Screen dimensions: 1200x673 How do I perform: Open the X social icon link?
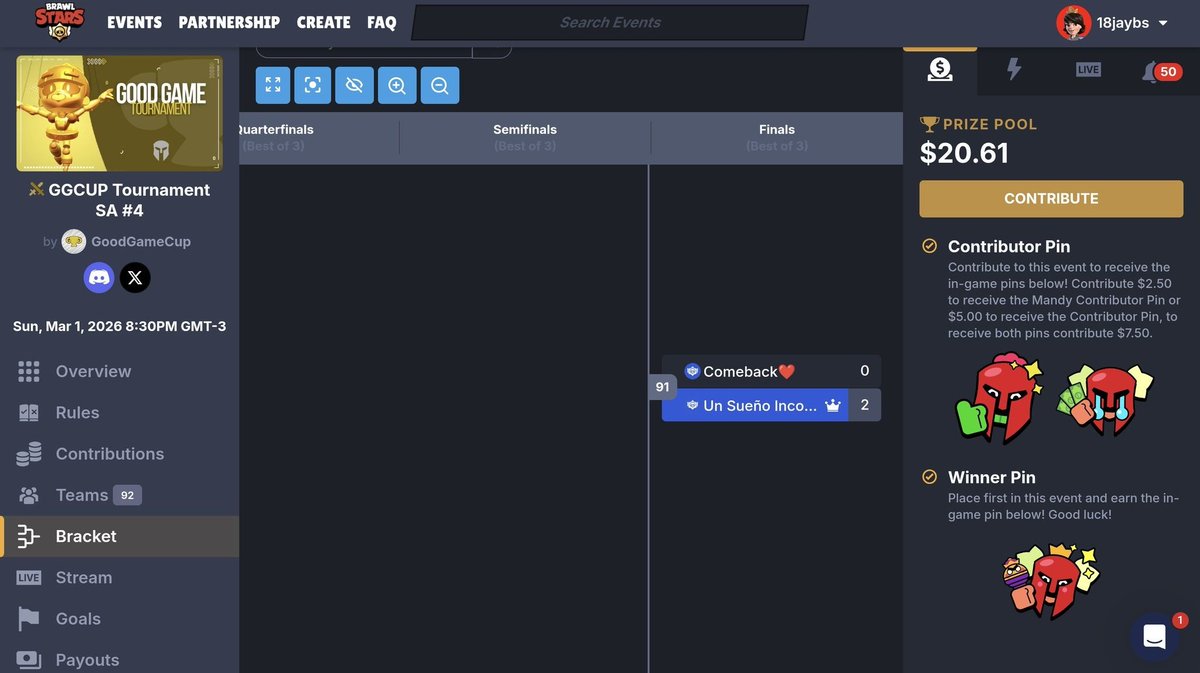(135, 277)
